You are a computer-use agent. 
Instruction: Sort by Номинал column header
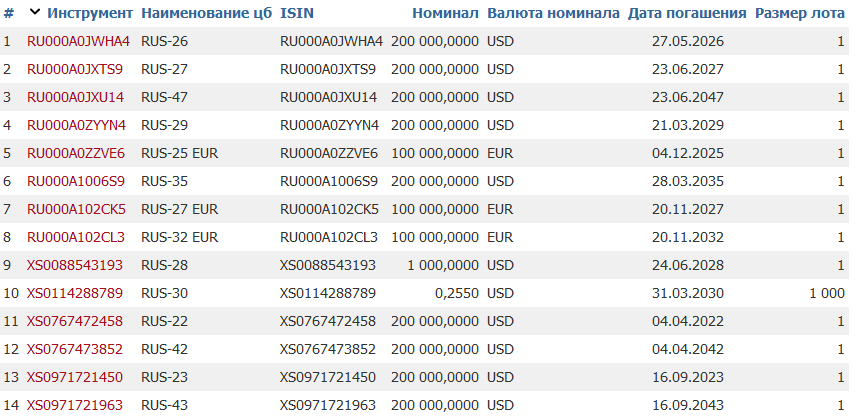445,13
